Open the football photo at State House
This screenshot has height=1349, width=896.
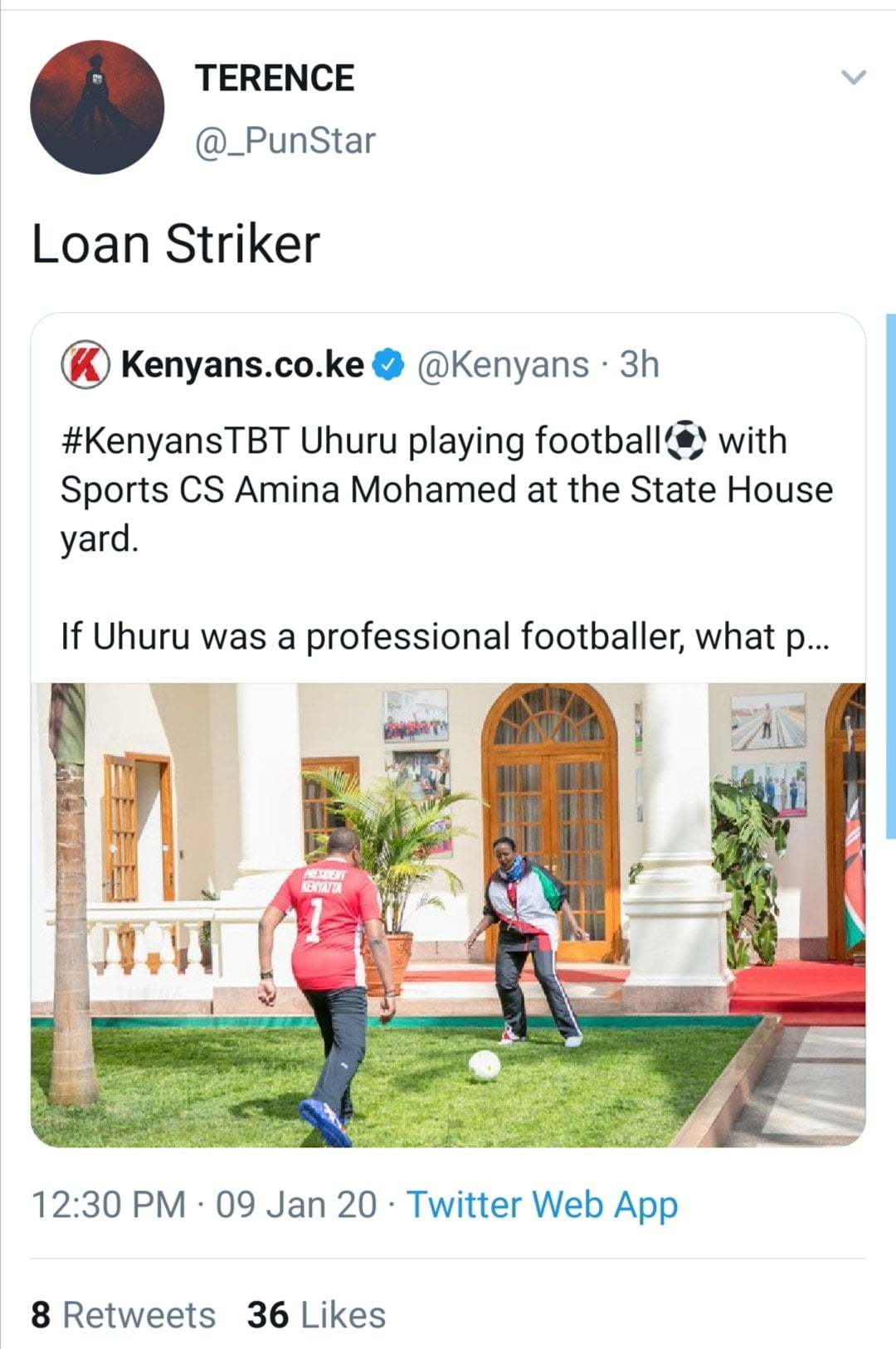[x=448, y=915]
